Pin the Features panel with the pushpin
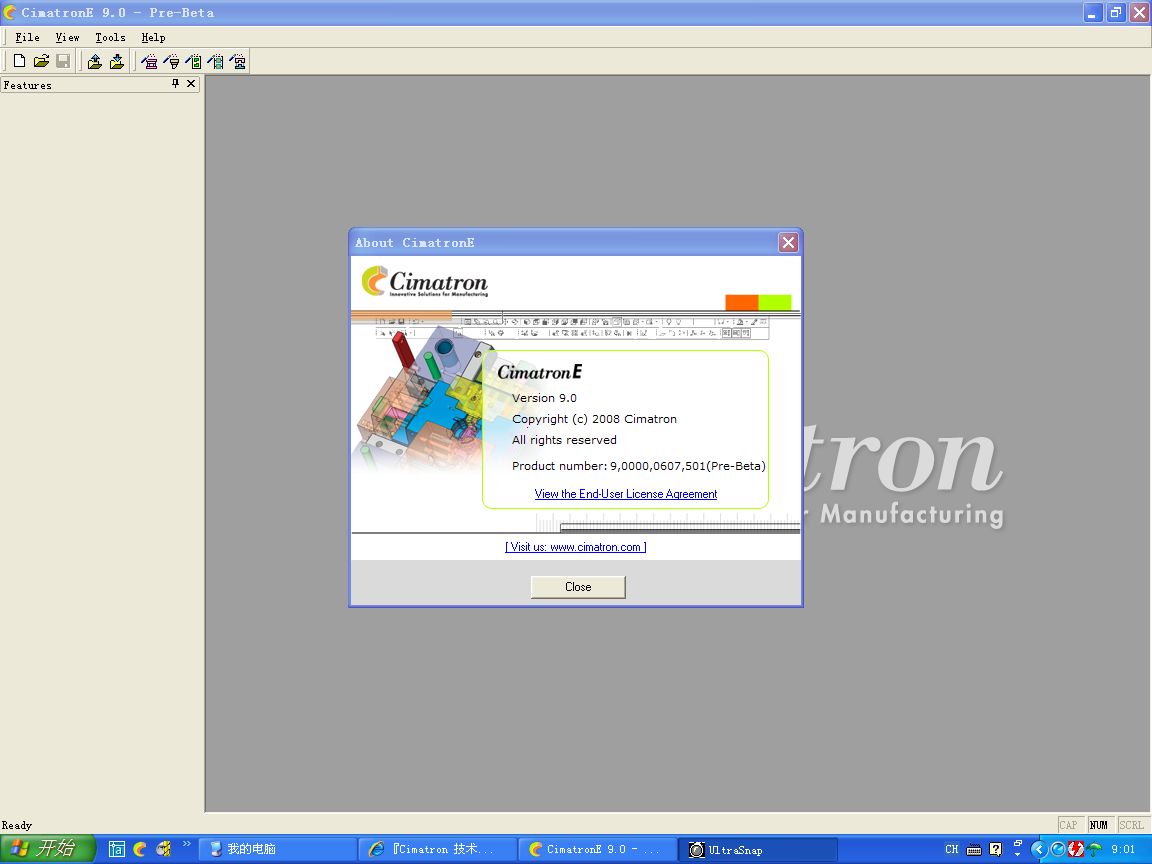The width and height of the screenshot is (1152, 864). tap(176, 84)
